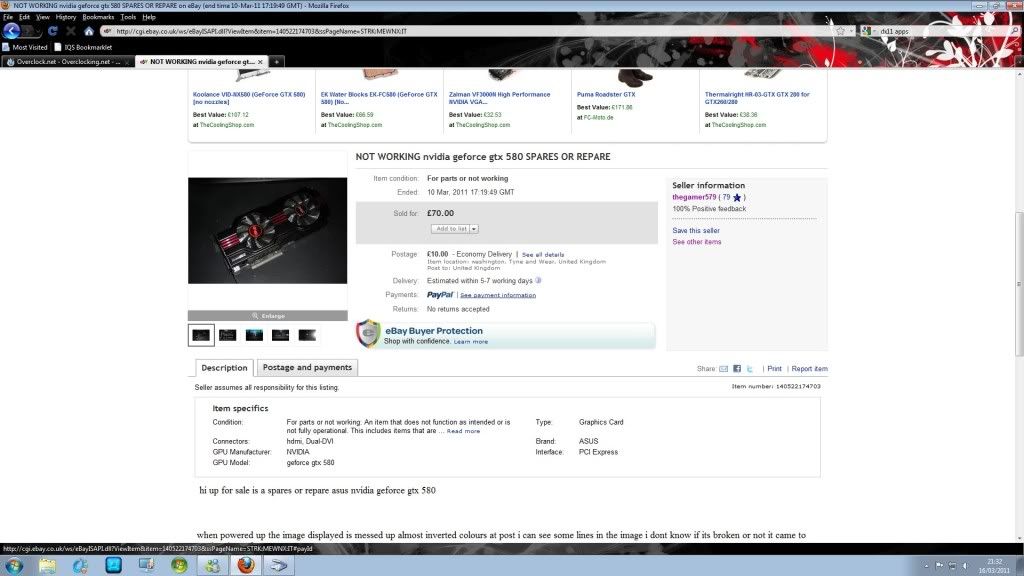Click Learn more under Buyer Protection
Screen dimensions: 1024x576
(471, 342)
